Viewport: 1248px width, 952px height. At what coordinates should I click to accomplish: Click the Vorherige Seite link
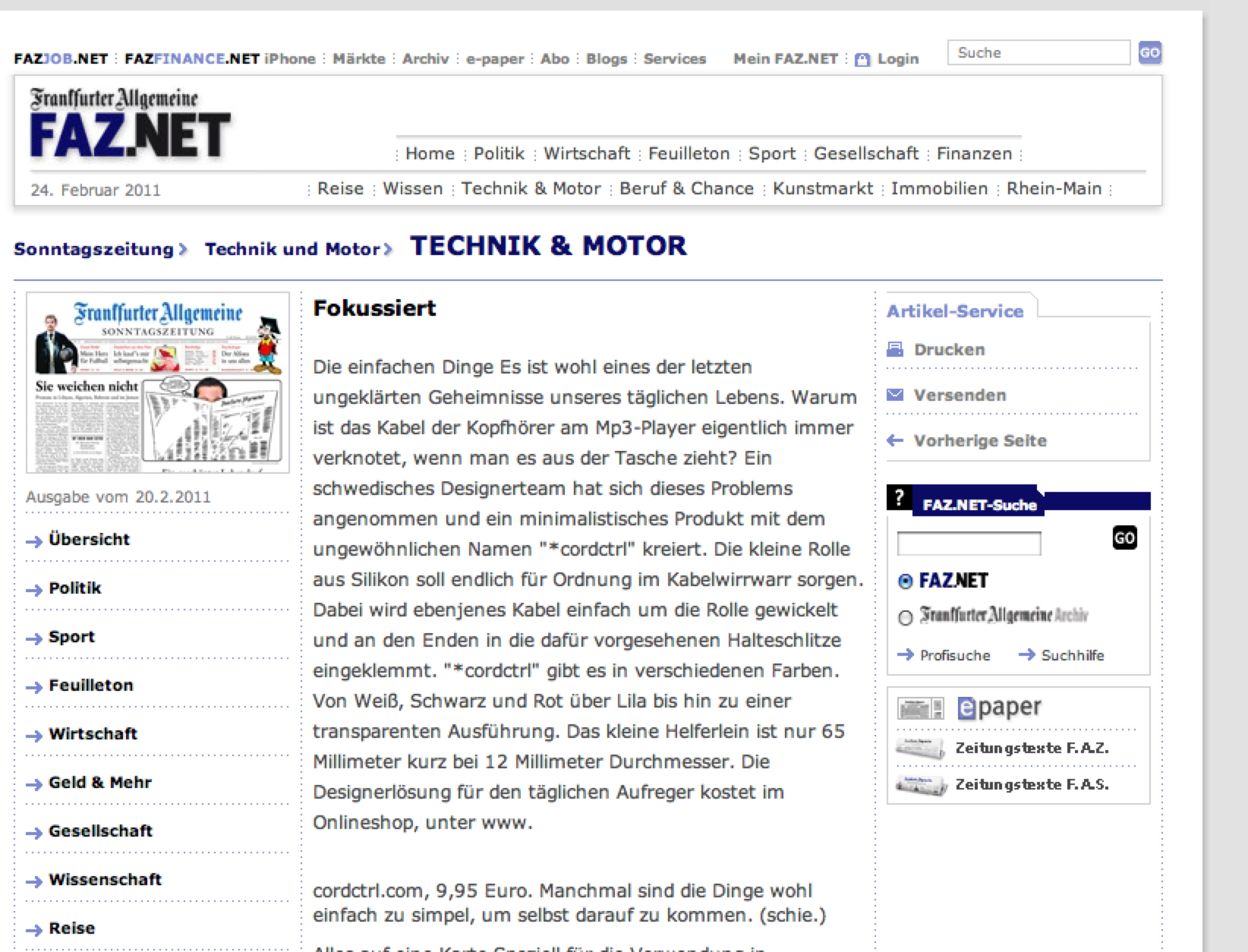980,440
